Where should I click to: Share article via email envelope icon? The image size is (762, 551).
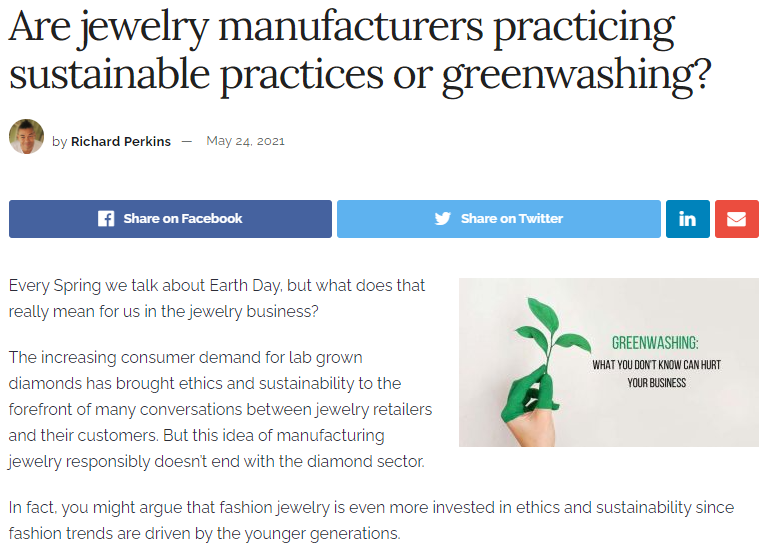click(737, 219)
